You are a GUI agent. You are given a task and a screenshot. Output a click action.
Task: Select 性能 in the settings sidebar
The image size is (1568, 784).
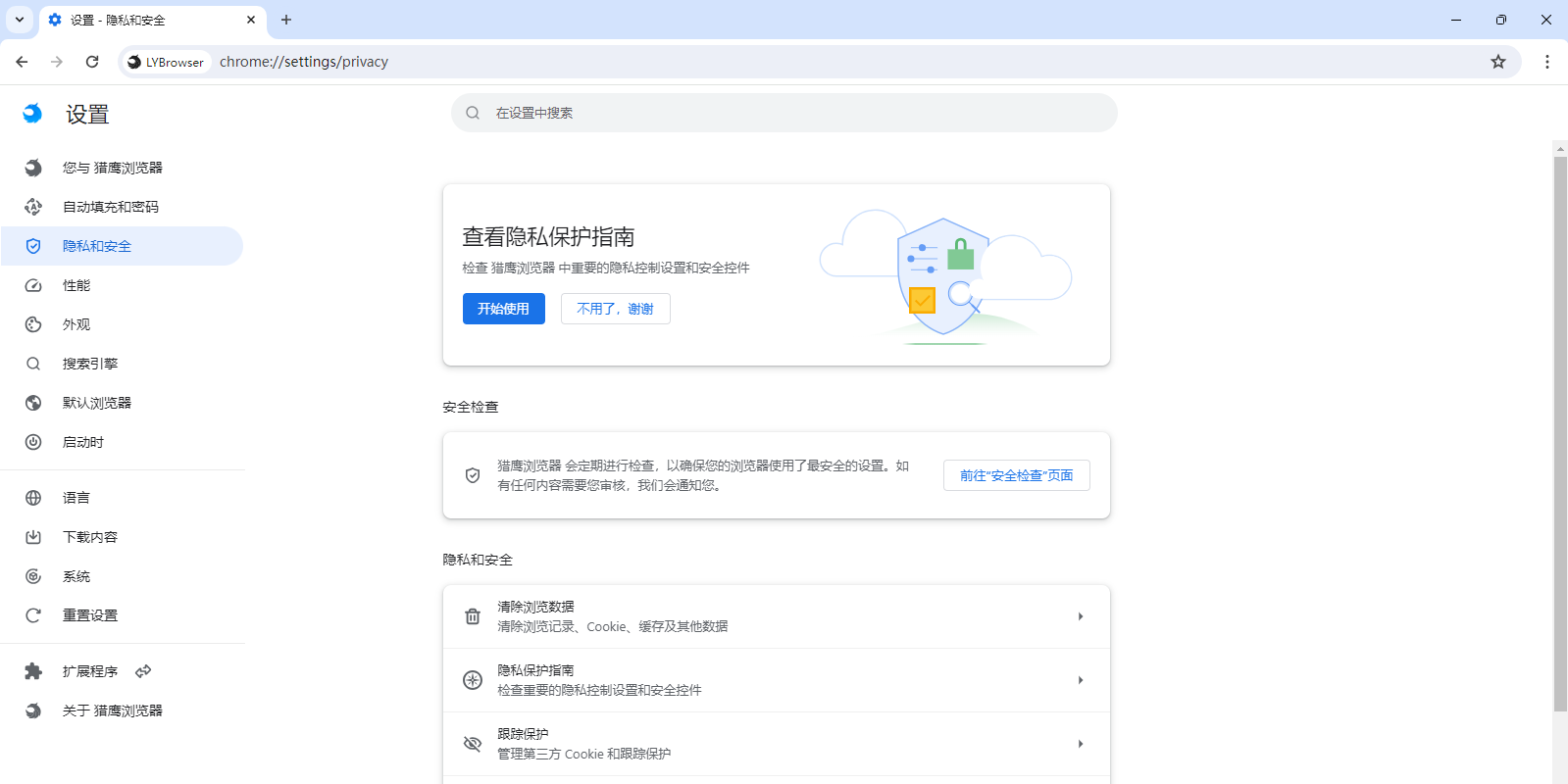click(x=76, y=285)
